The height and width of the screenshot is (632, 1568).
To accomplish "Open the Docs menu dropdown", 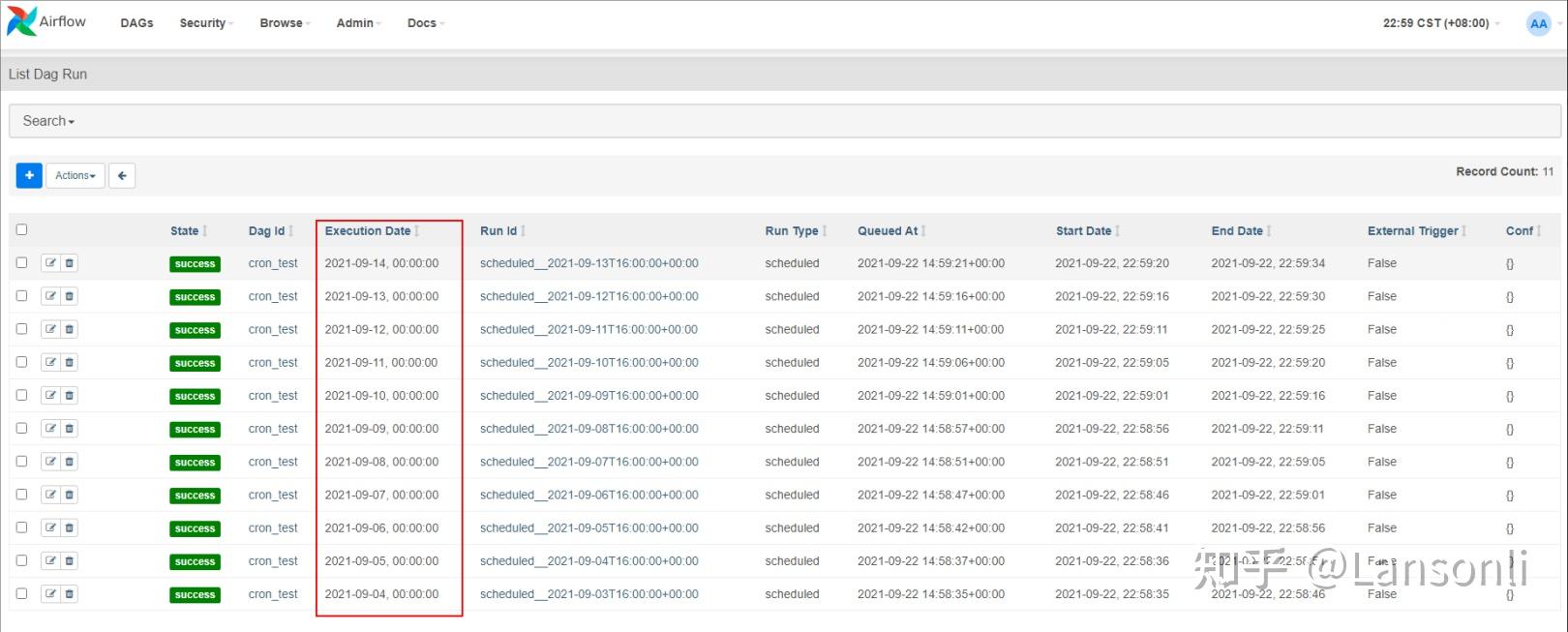I will [426, 23].
